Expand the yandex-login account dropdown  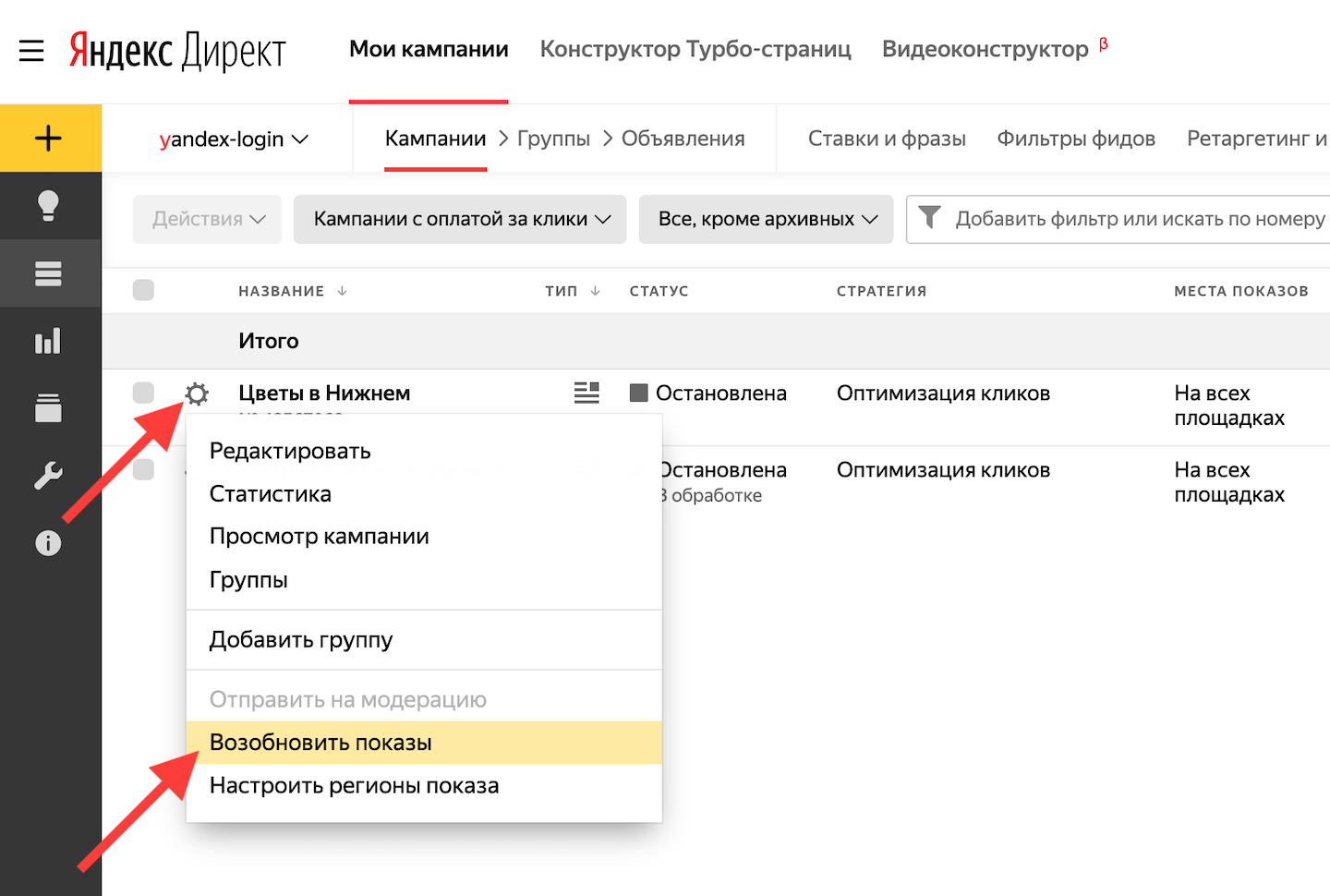tap(234, 139)
